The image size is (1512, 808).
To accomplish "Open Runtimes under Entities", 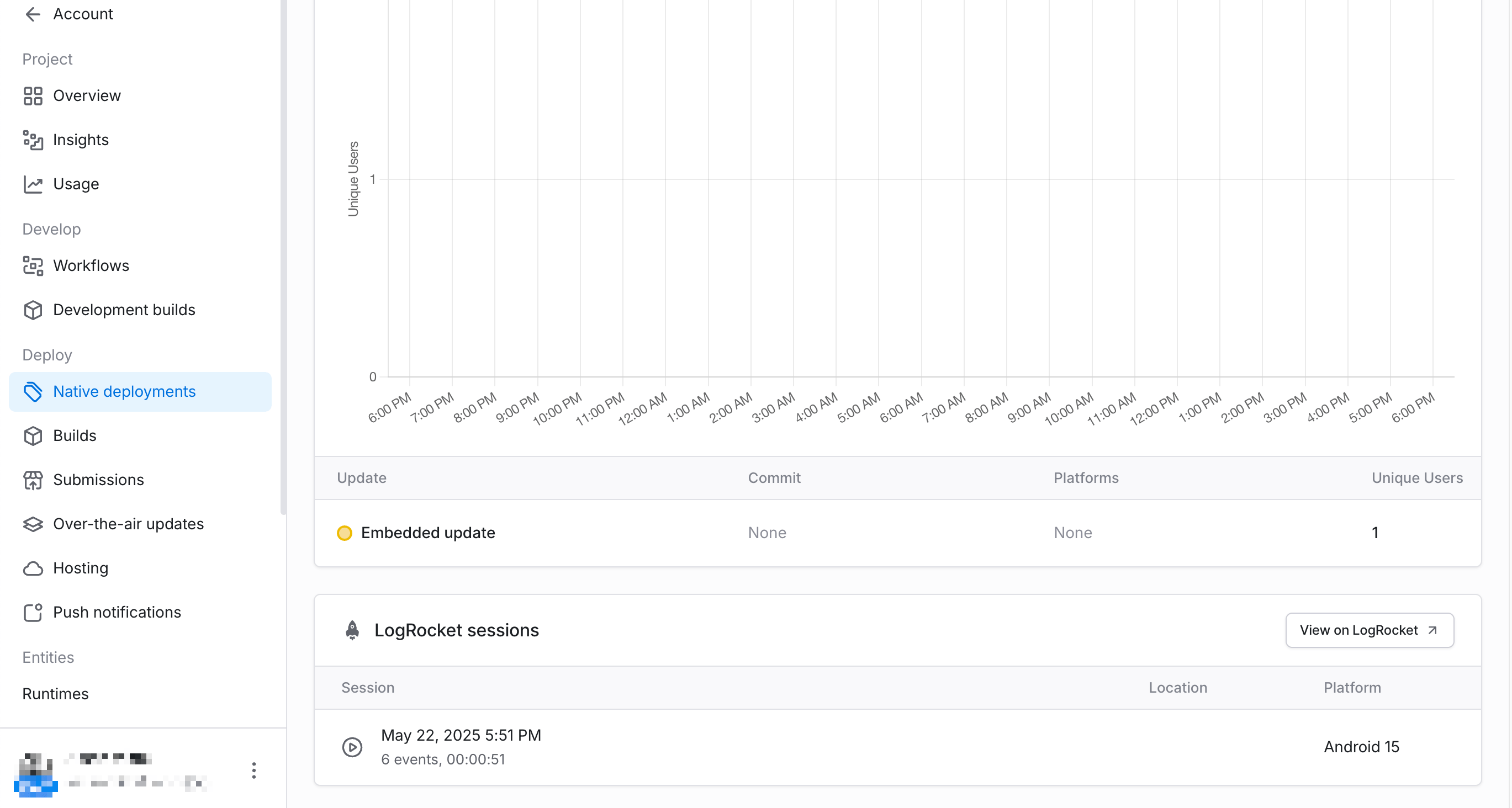I will pyautogui.click(x=56, y=694).
